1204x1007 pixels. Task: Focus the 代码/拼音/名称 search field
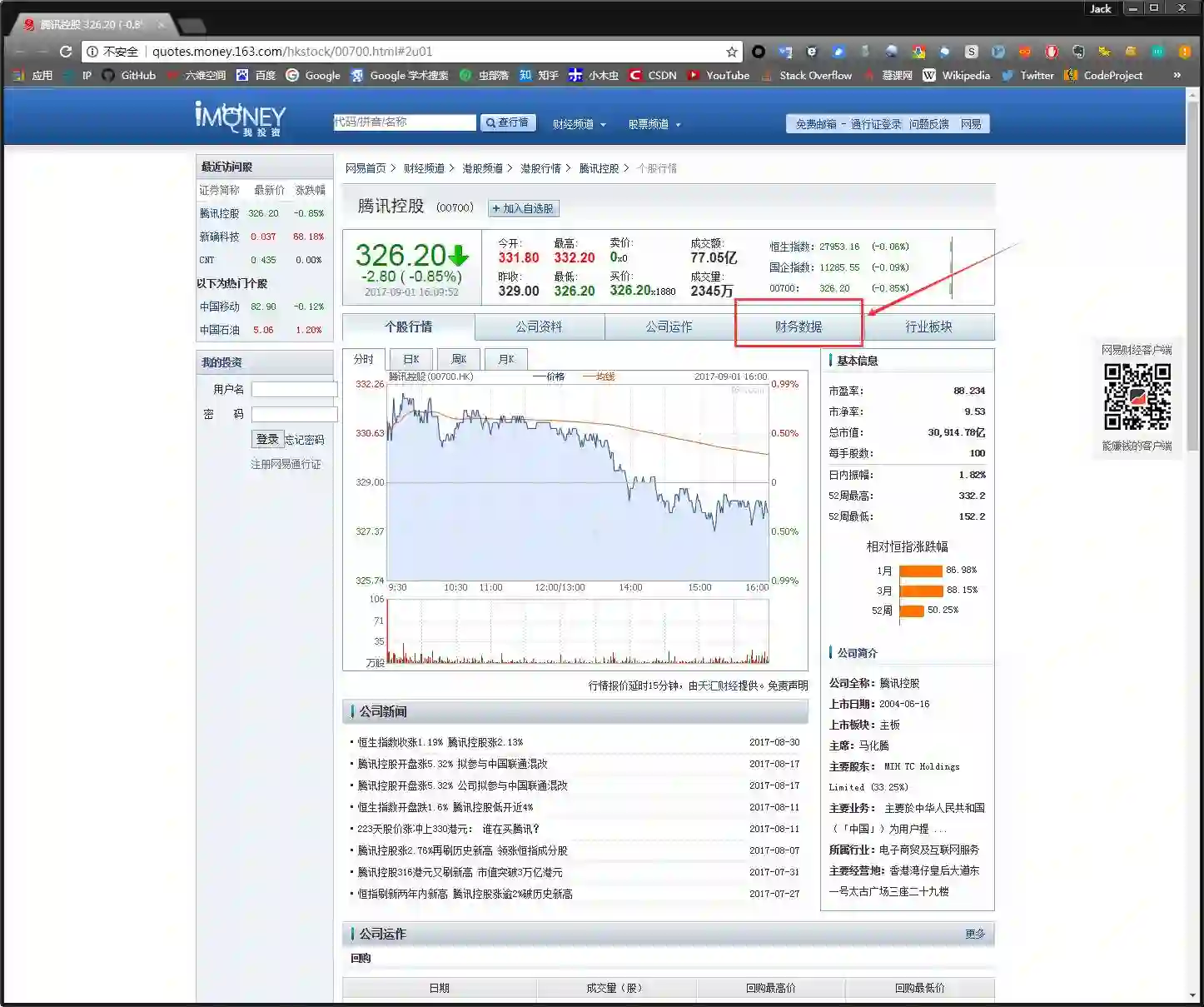[x=405, y=122]
